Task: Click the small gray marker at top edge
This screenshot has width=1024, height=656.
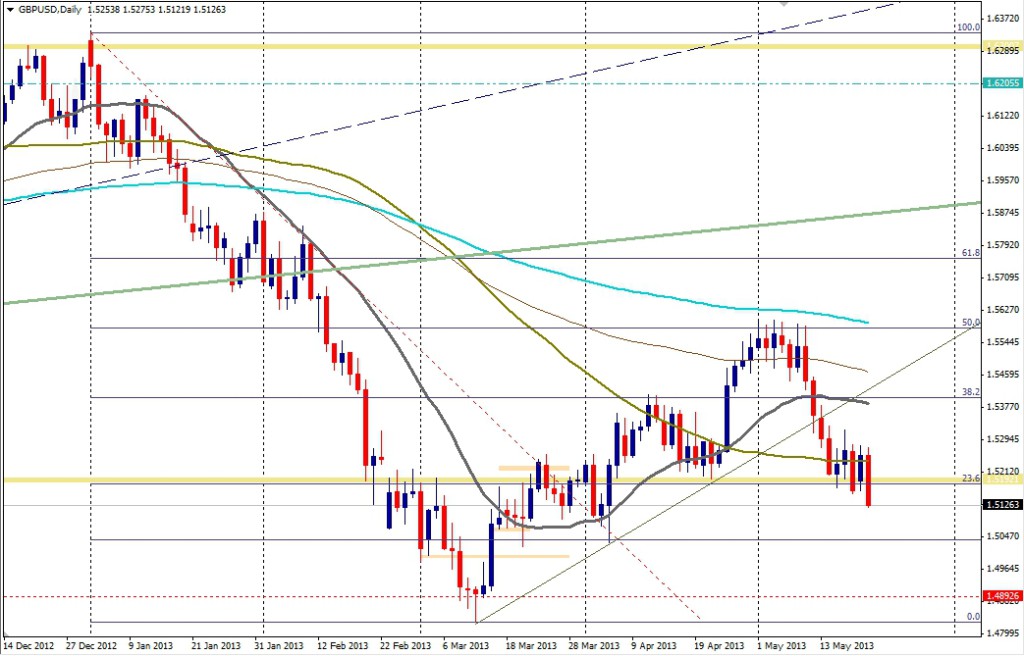Action: [x=782, y=3]
